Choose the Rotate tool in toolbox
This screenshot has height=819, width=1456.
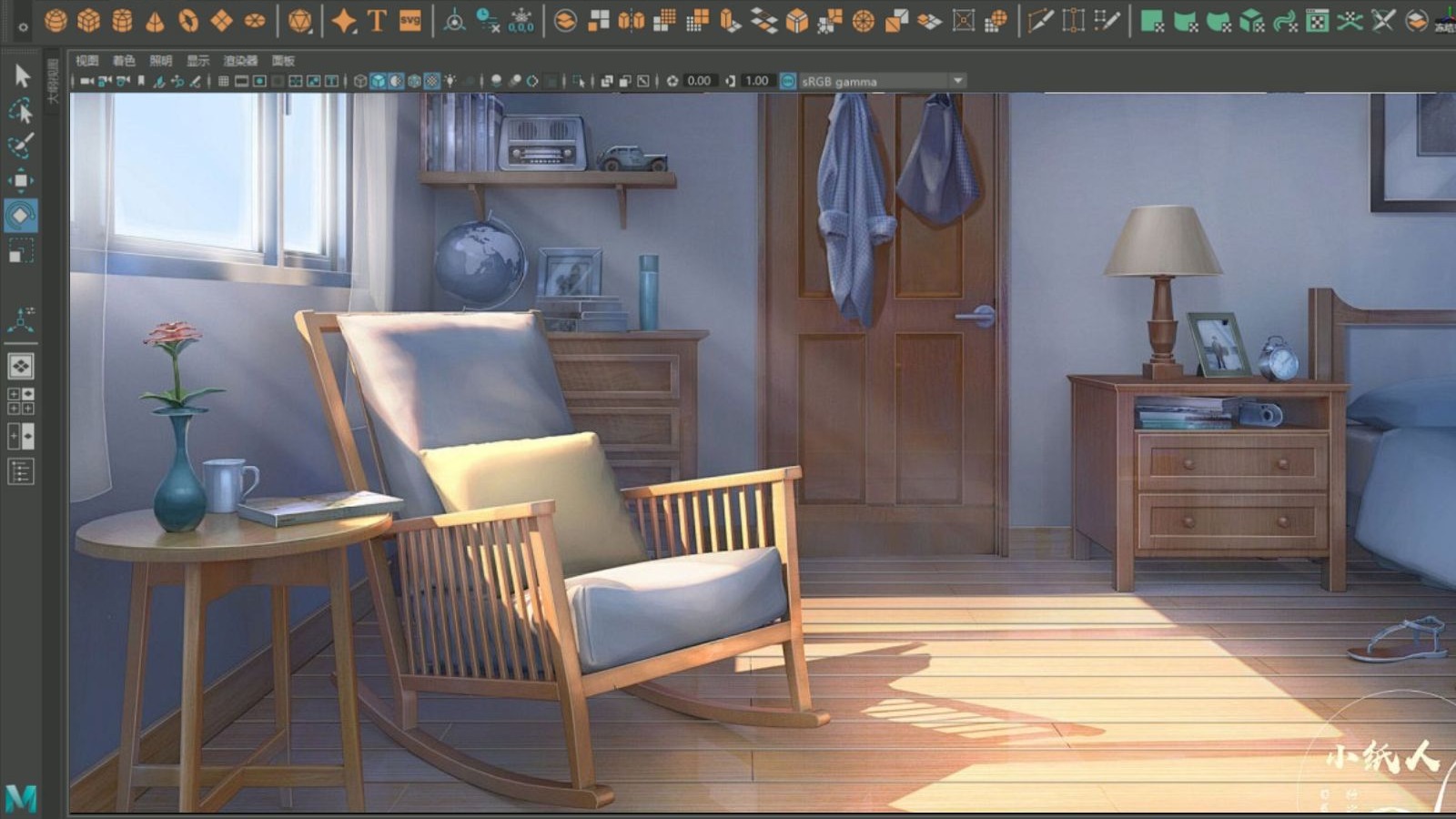point(21,216)
